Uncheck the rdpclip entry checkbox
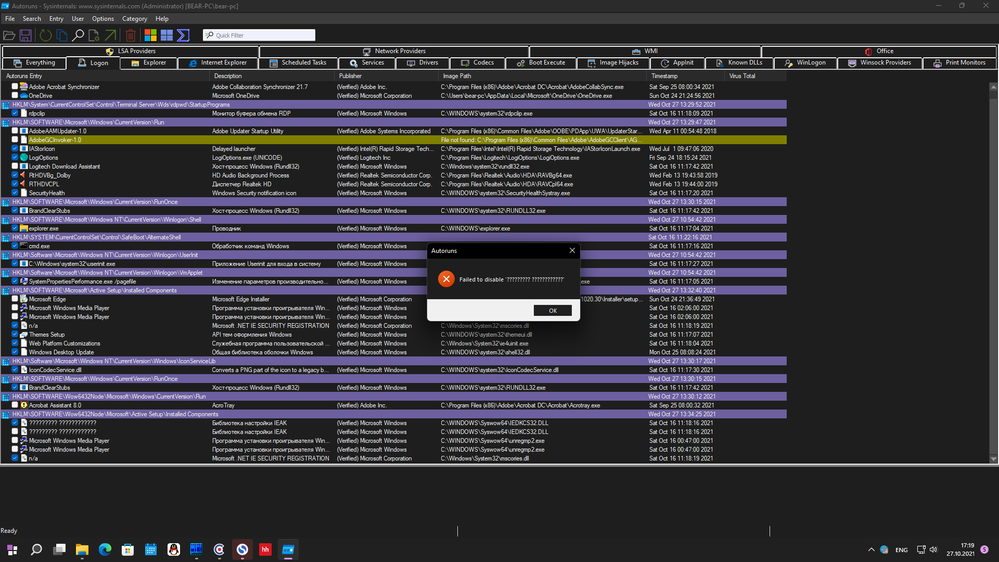Screen dimensions: 999x562 15,113
